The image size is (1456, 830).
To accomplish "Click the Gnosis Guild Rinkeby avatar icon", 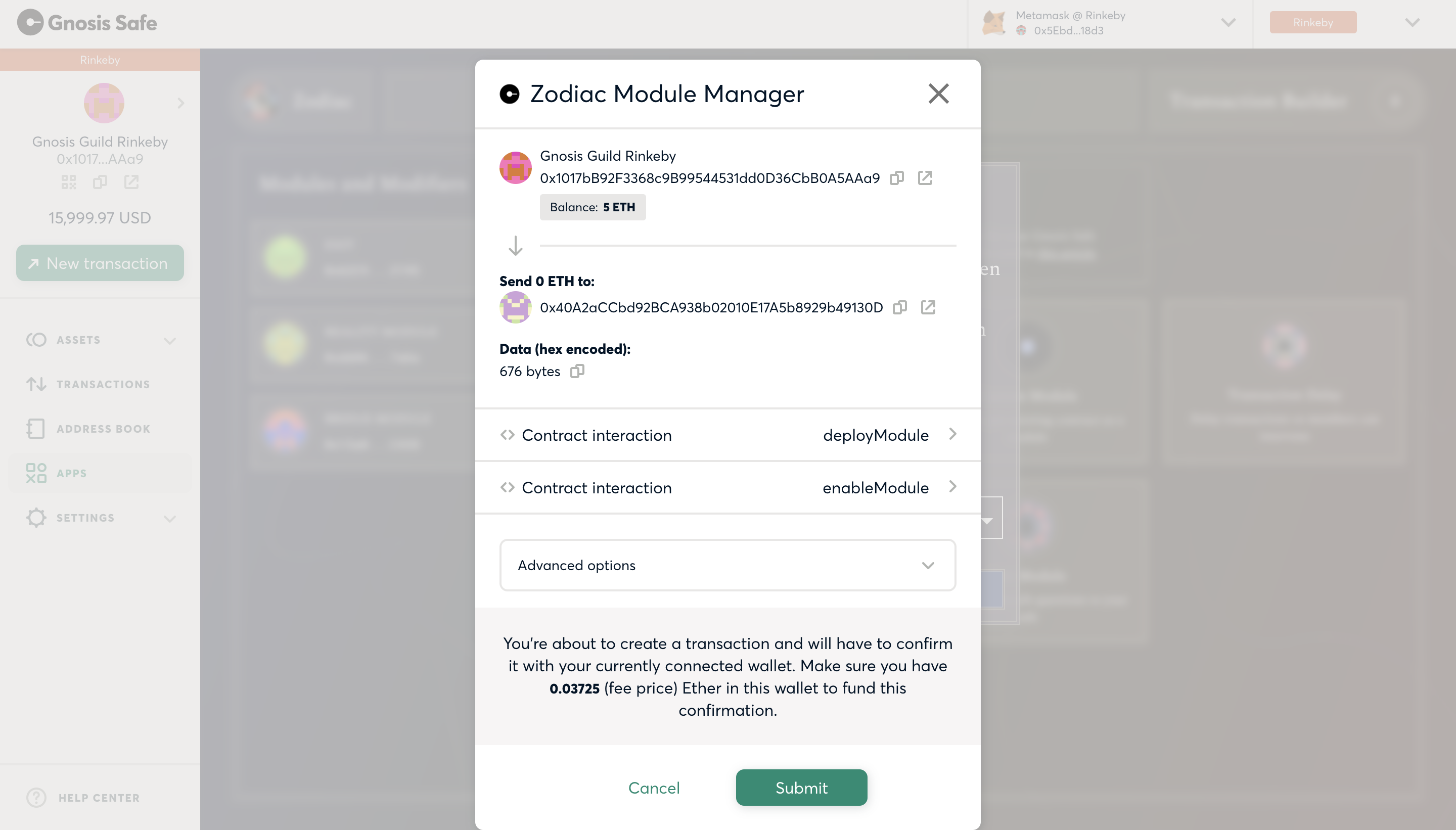I will (x=515, y=167).
